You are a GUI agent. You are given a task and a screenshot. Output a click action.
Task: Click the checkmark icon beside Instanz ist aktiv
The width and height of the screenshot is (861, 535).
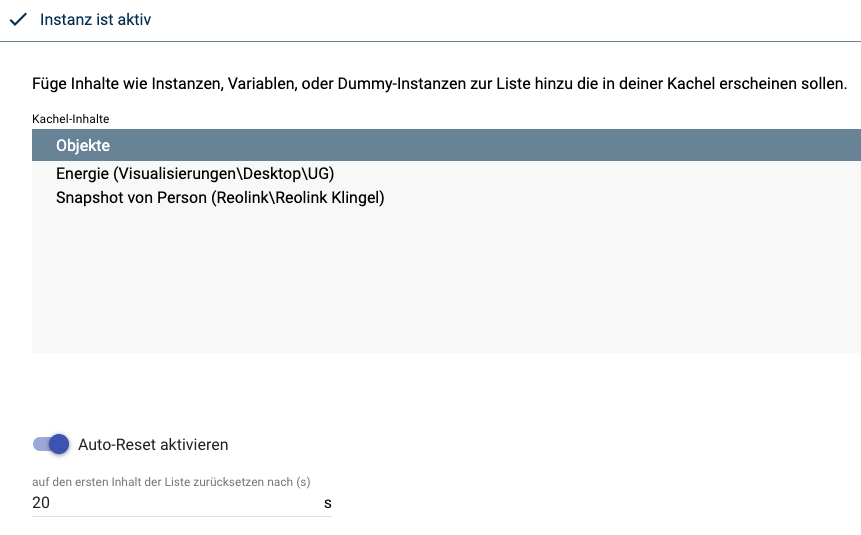[x=17, y=19]
